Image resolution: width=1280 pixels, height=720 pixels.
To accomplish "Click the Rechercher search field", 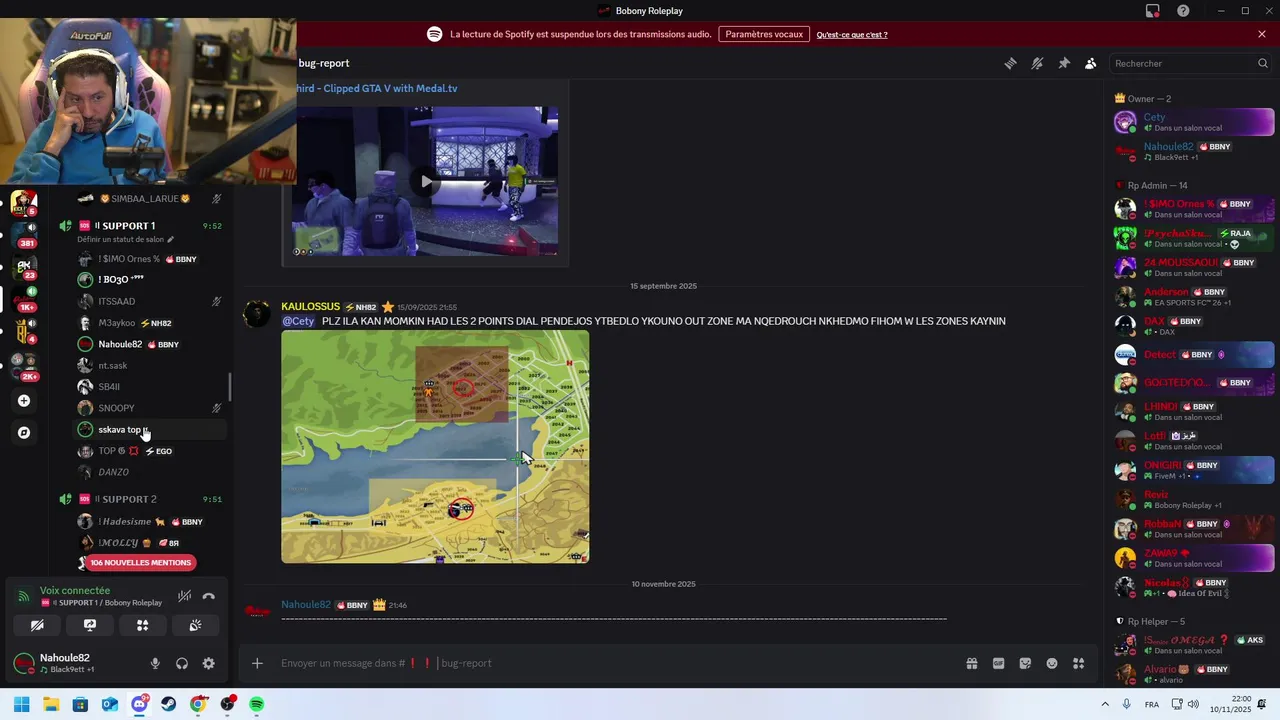I will point(1191,63).
